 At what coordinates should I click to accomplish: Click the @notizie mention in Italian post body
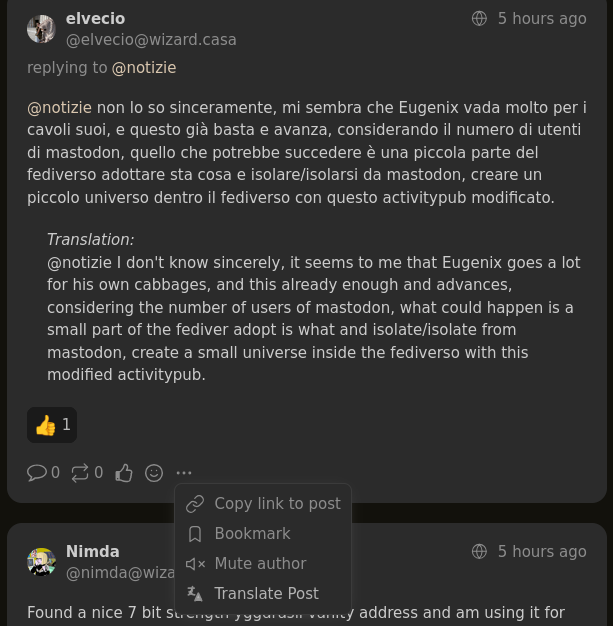pos(59,108)
